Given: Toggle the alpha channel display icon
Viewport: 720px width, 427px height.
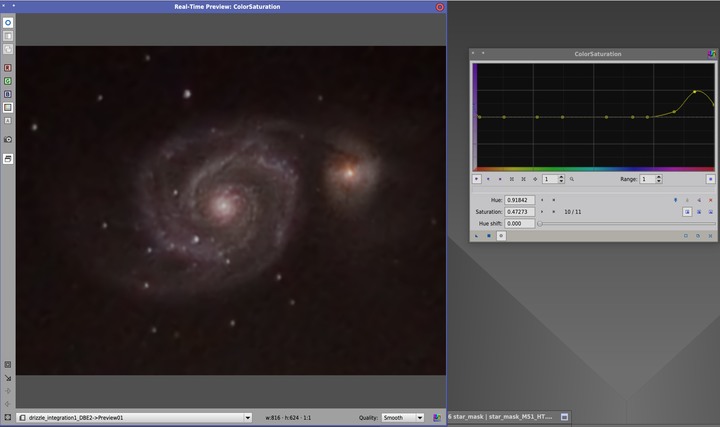Looking at the screenshot, I should tap(8, 121).
